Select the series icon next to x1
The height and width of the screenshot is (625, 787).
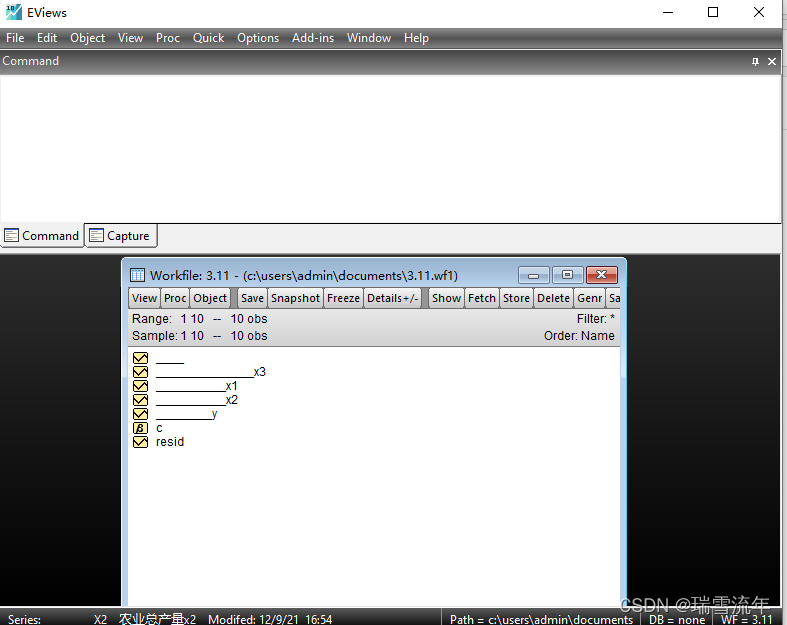click(141, 386)
